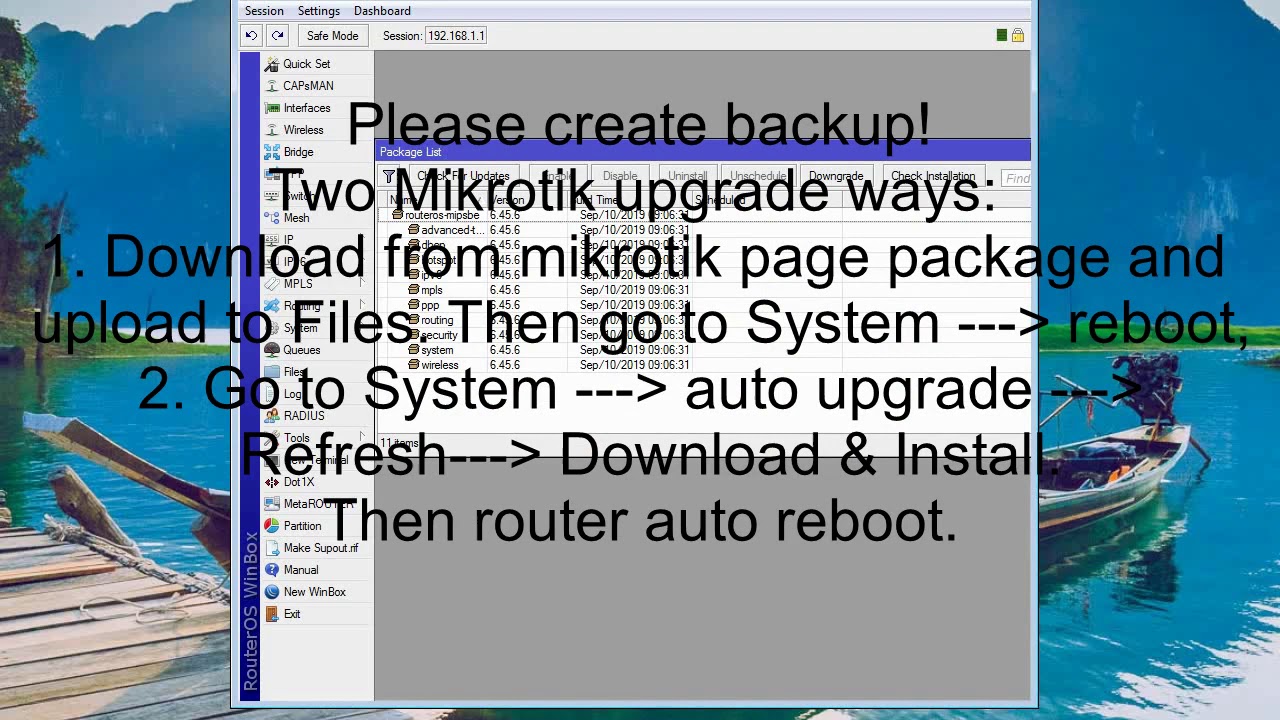Open Manual via its question mark icon
Screen dimensions: 1280x720
coord(271,570)
